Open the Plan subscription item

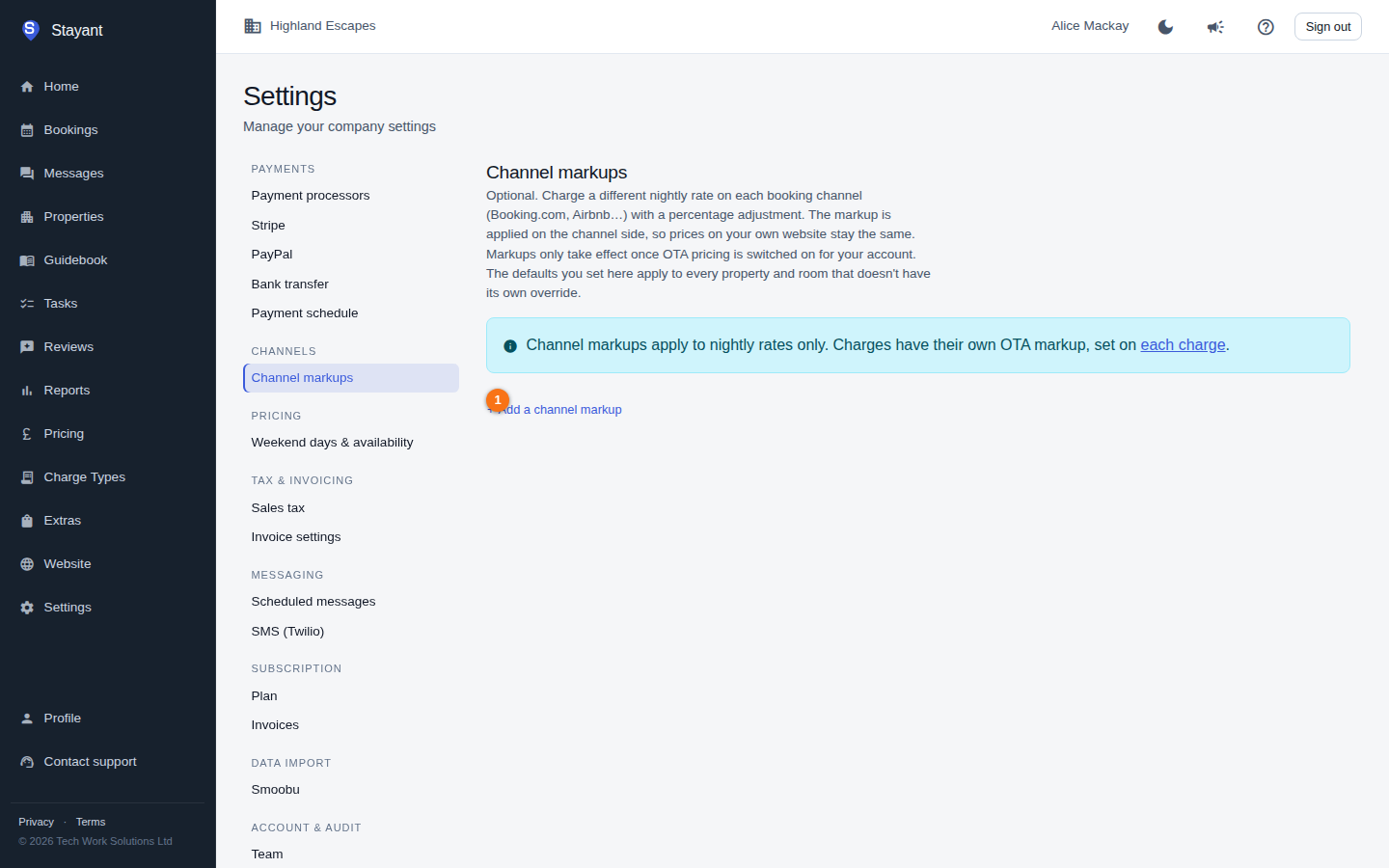tap(351, 696)
